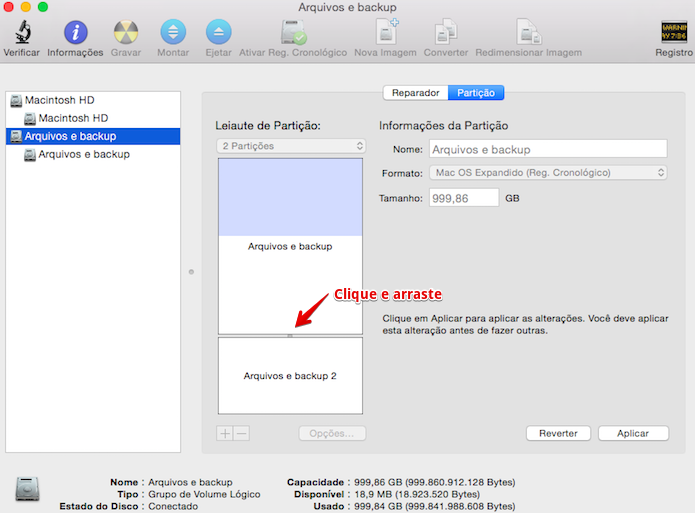Select the Arquivos e backup 2 partition block

(x=290, y=376)
